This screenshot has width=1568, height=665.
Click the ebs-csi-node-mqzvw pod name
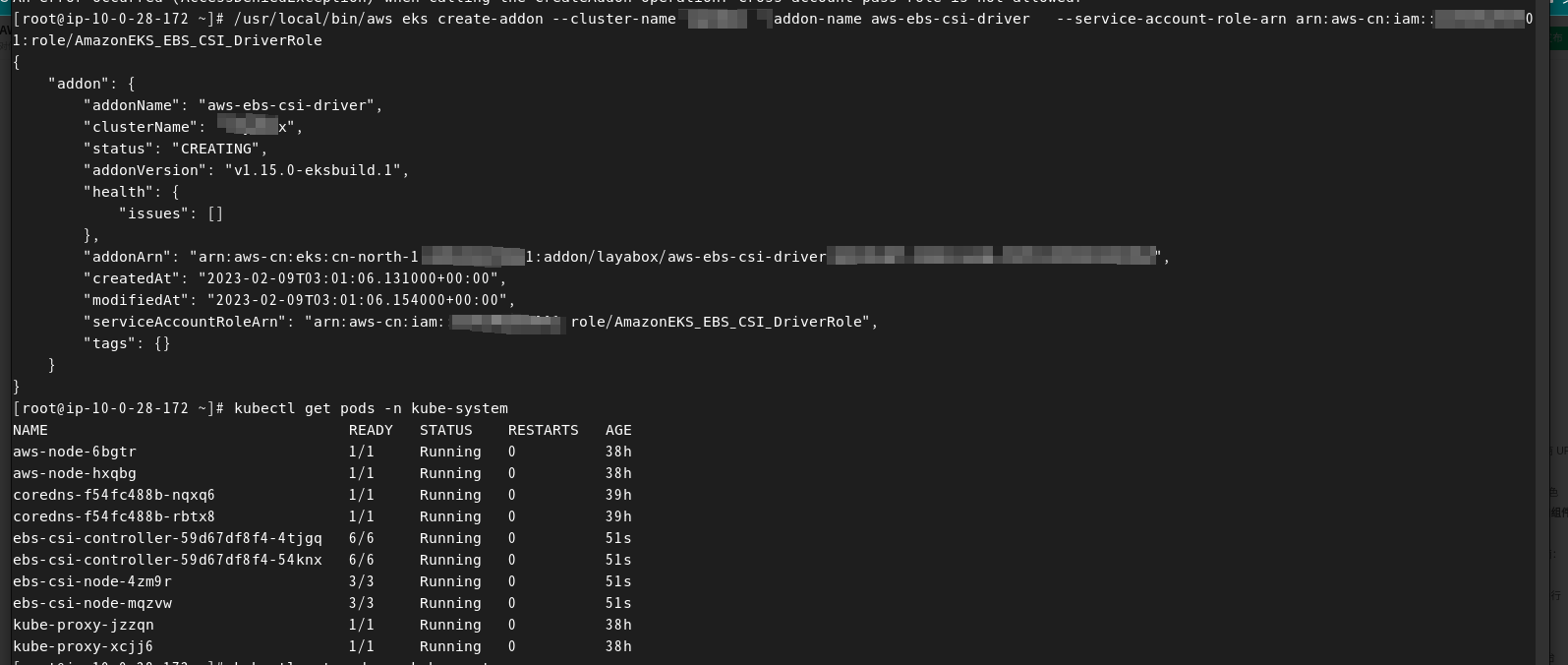pyautogui.click(x=92, y=603)
